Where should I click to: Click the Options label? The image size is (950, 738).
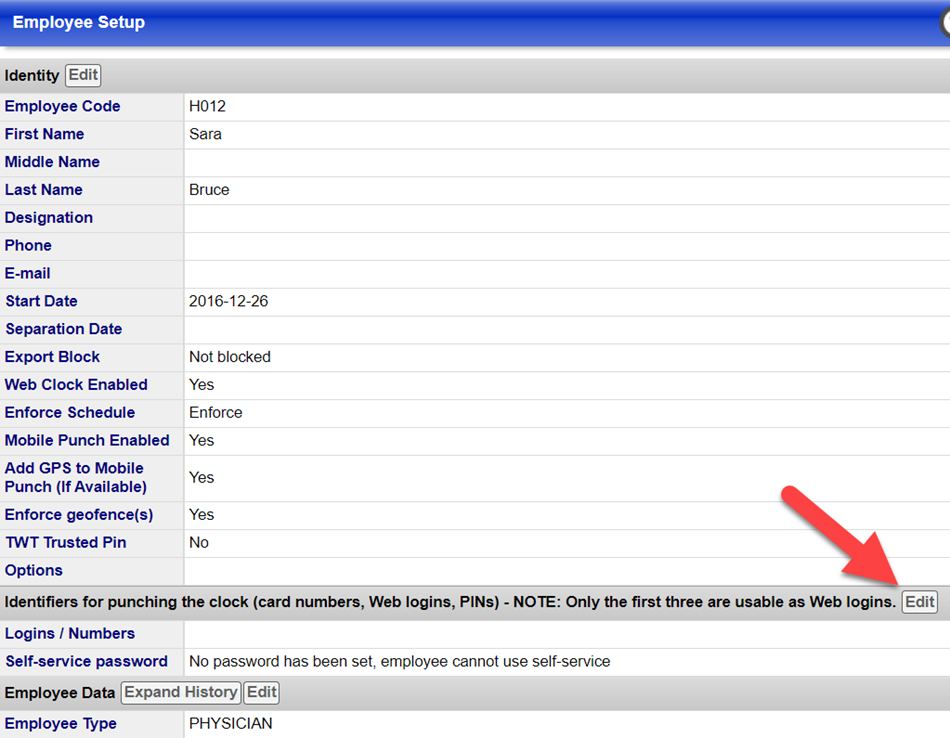point(33,570)
